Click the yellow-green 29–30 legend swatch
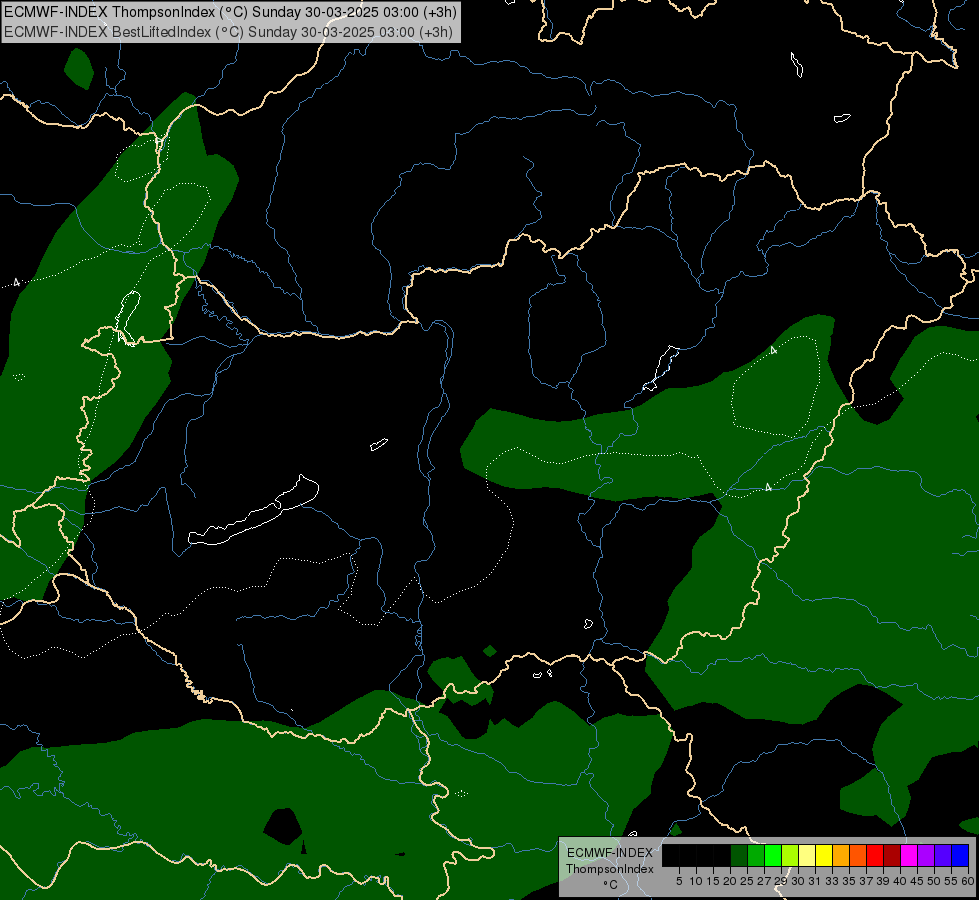This screenshot has height=900, width=979. [x=790, y=855]
